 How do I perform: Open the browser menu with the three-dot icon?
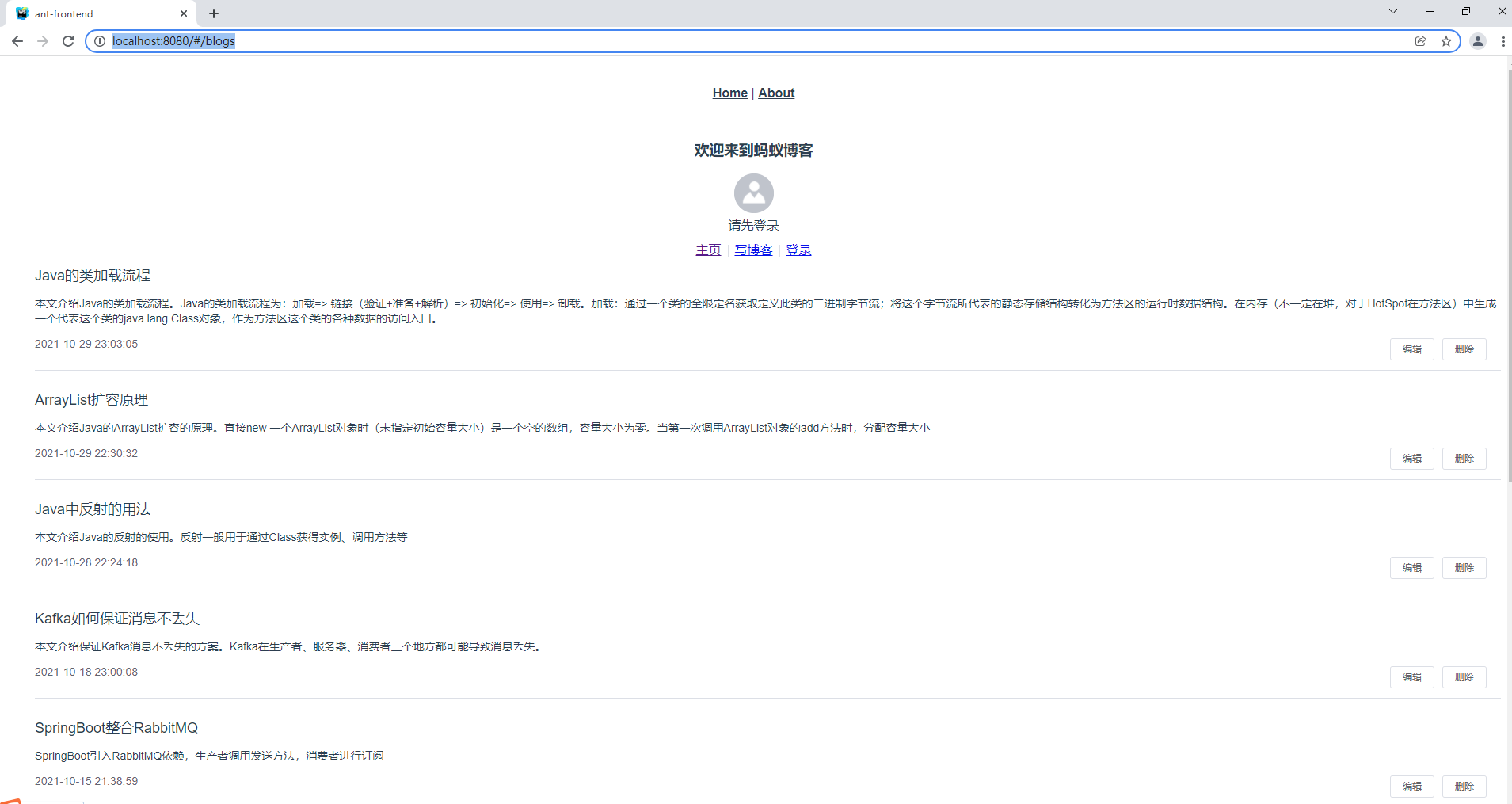1503,40
